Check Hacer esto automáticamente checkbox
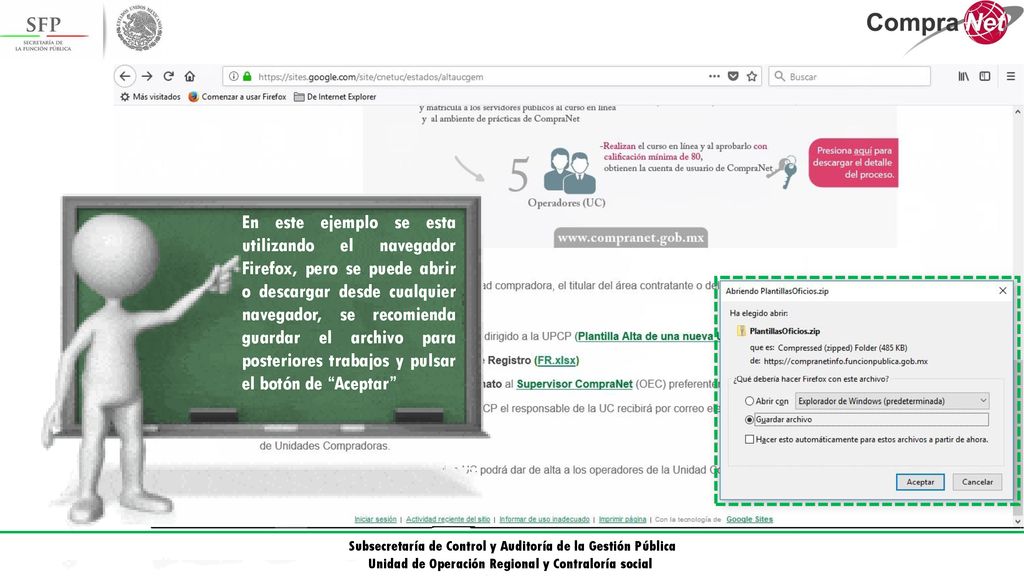 pos(749,440)
